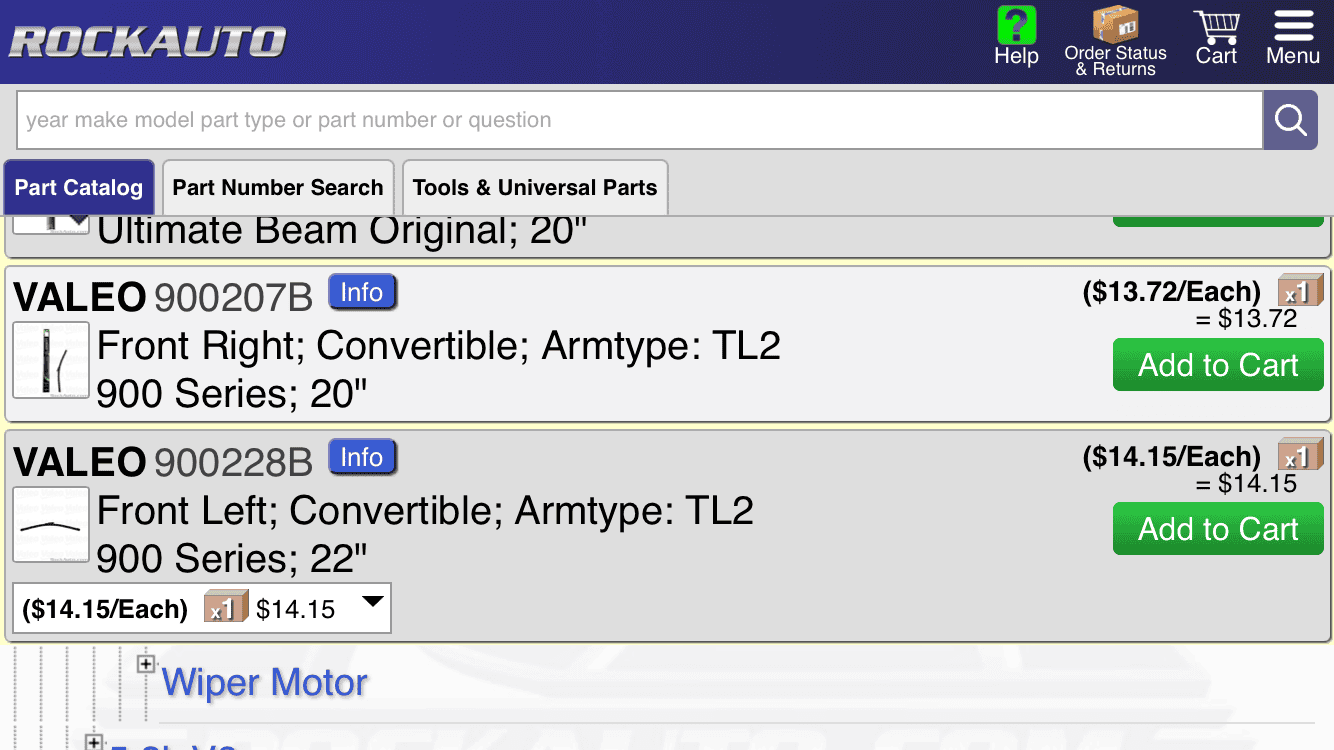This screenshot has height=750, width=1334.
Task: Click the "= $13.72" total
Action: point(1247,319)
